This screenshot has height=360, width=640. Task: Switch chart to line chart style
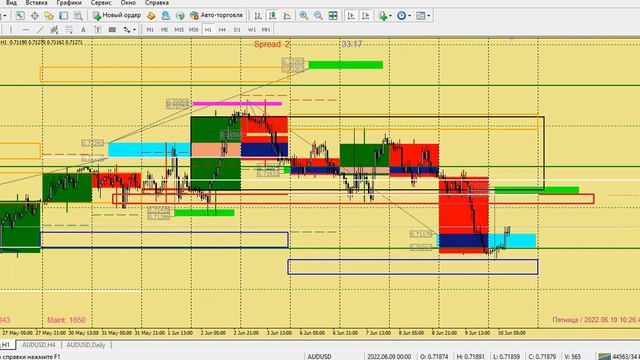[x=287, y=16]
